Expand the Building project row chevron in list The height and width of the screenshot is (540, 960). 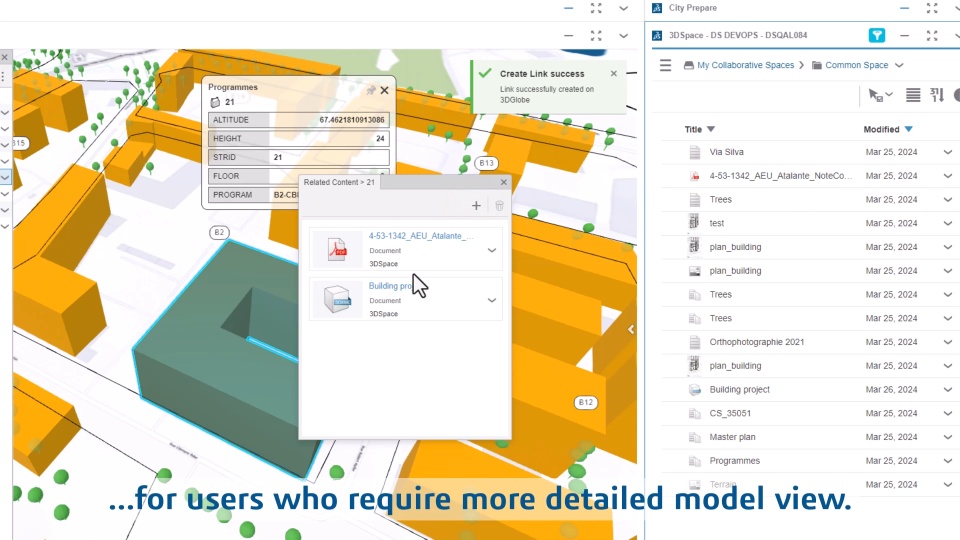(948, 389)
